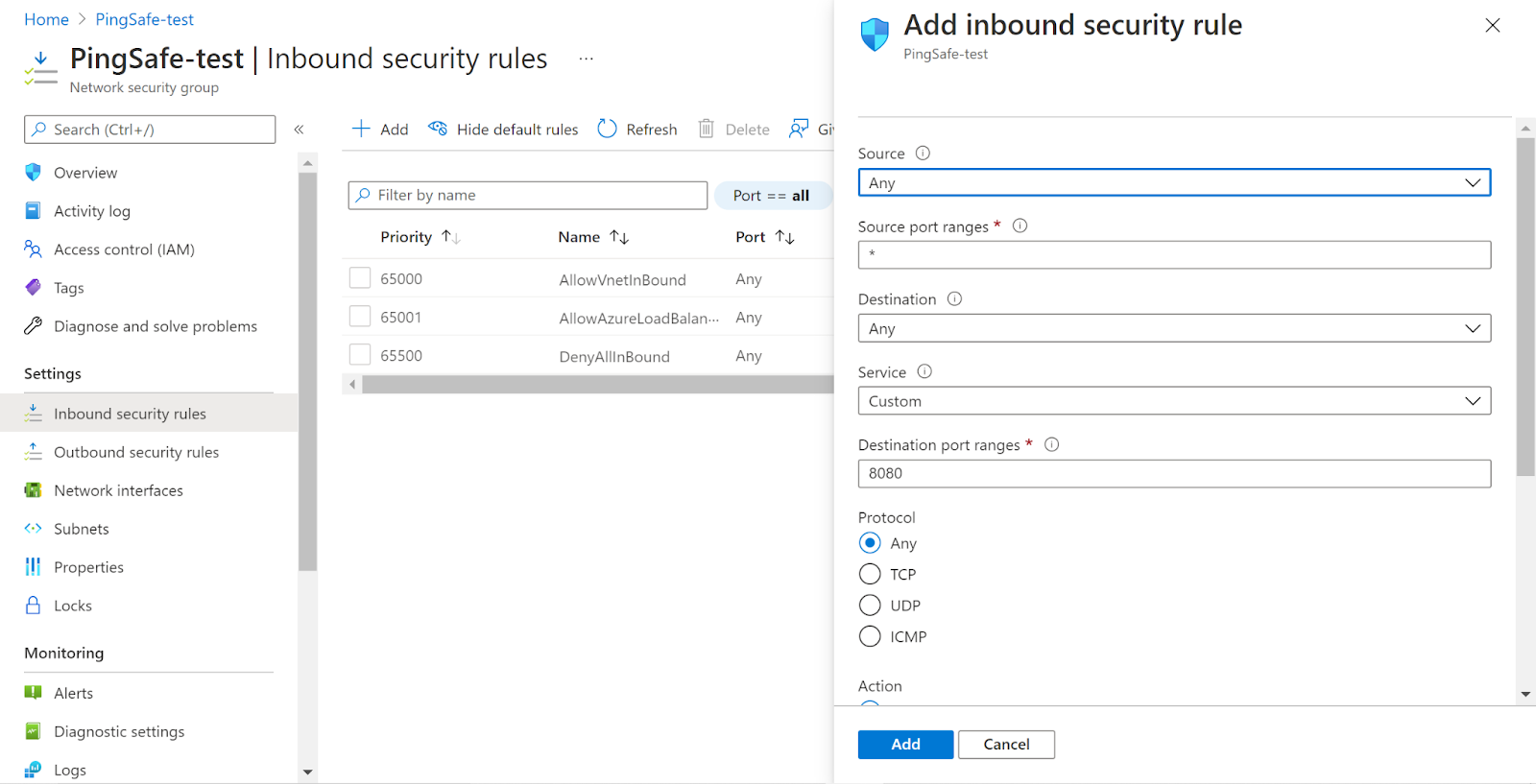Click the Cancel button

click(x=1005, y=745)
